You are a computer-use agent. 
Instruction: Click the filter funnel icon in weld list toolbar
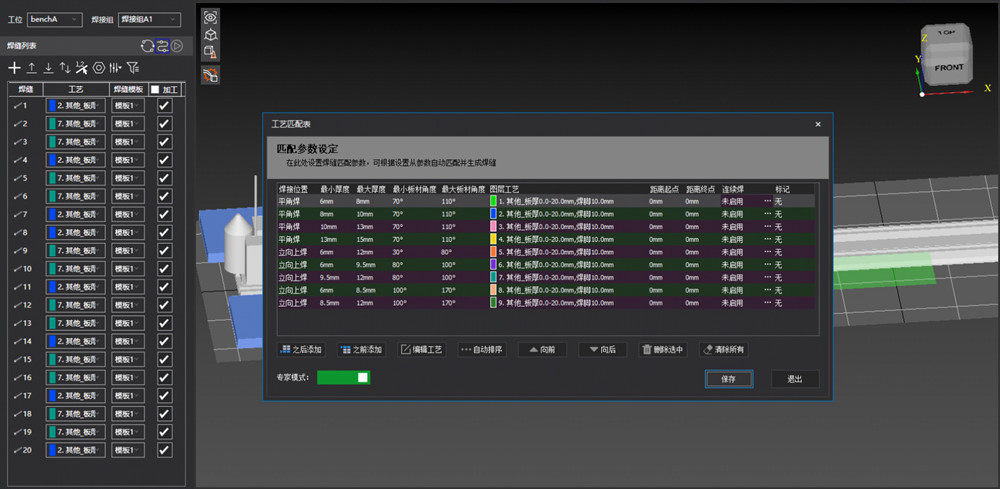pos(132,68)
